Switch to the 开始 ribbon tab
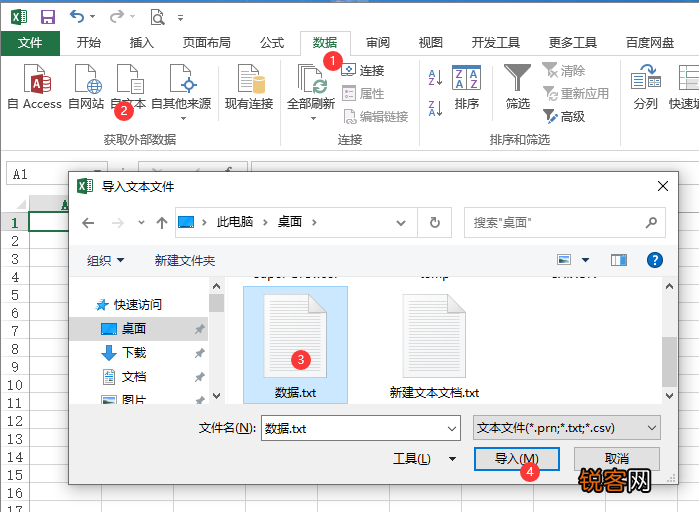The image size is (699, 512). point(89,43)
